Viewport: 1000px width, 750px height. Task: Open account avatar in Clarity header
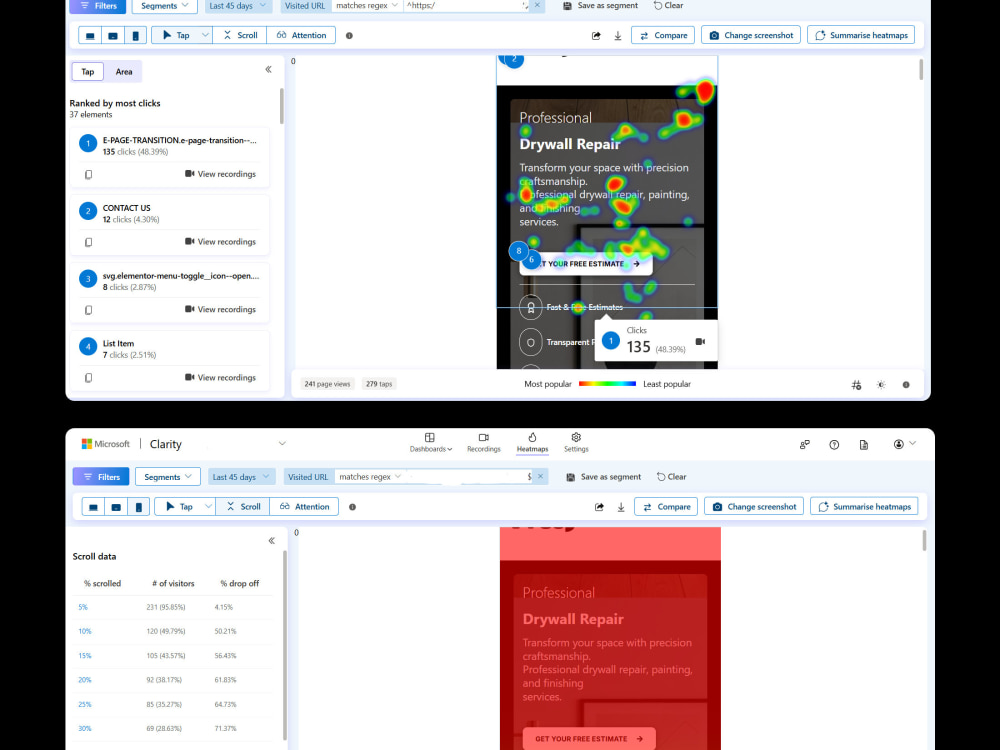(x=899, y=444)
